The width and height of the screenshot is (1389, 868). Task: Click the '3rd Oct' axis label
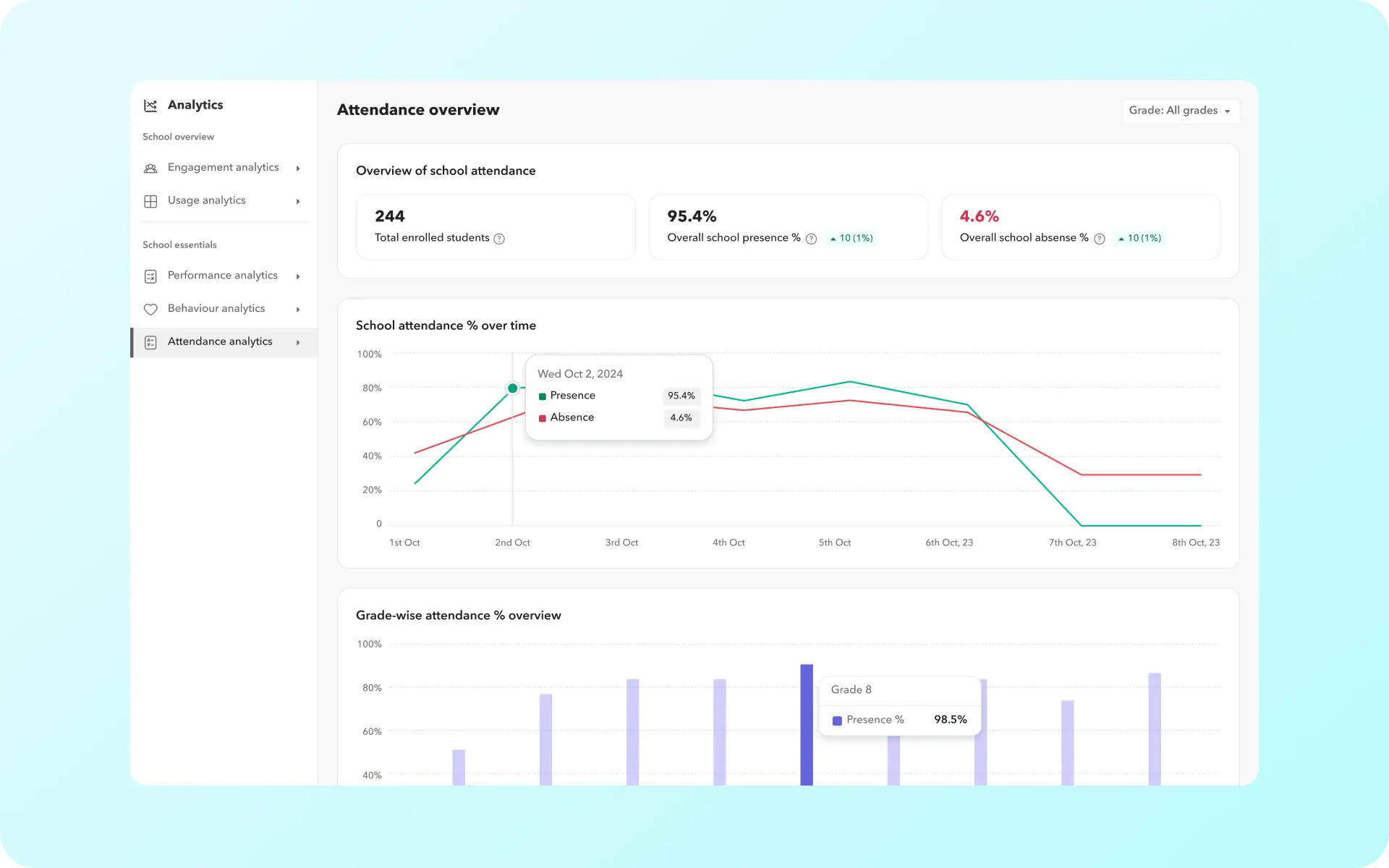pyautogui.click(x=621, y=542)
